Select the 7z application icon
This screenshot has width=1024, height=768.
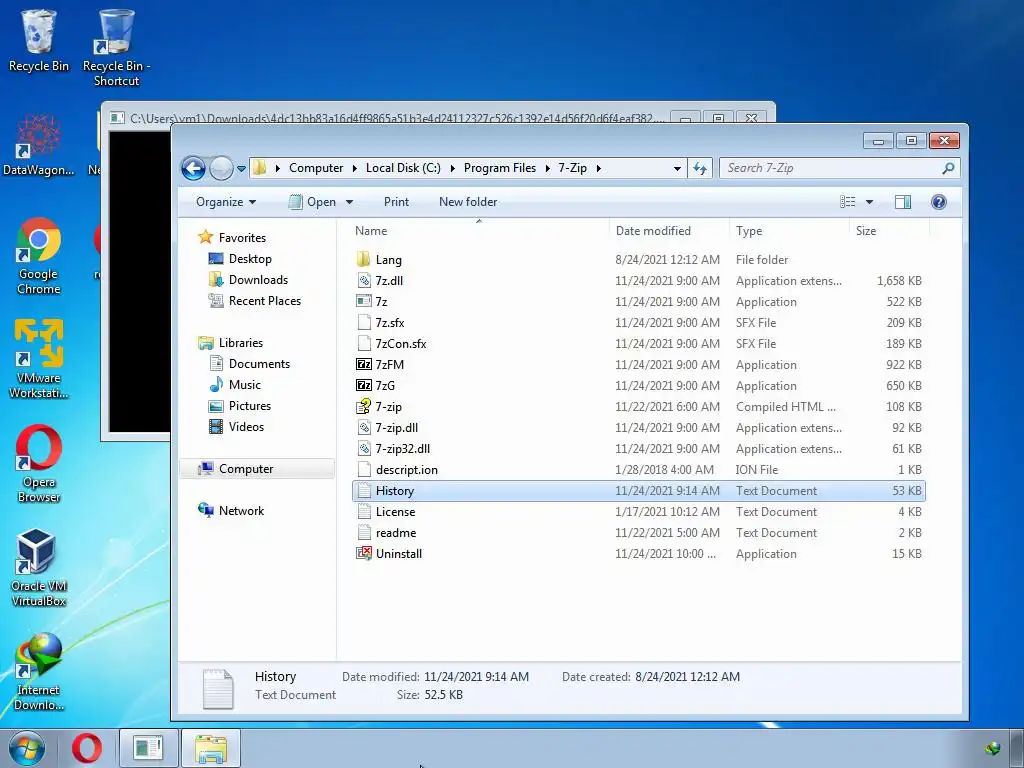click(364, 301)
